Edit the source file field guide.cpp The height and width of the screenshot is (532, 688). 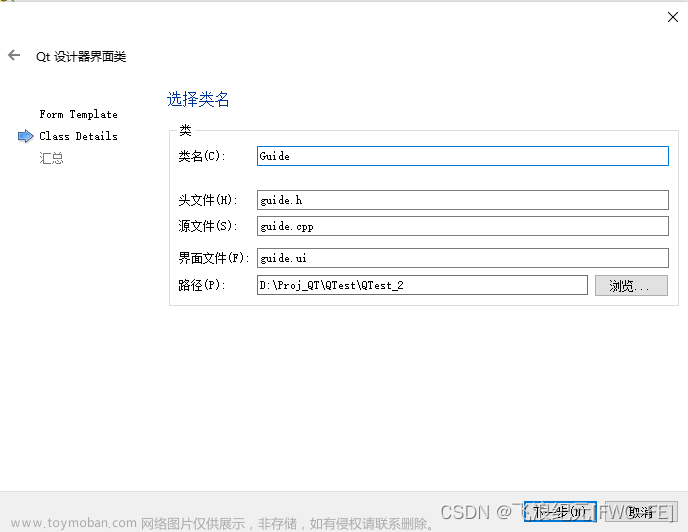coord(462,226)
